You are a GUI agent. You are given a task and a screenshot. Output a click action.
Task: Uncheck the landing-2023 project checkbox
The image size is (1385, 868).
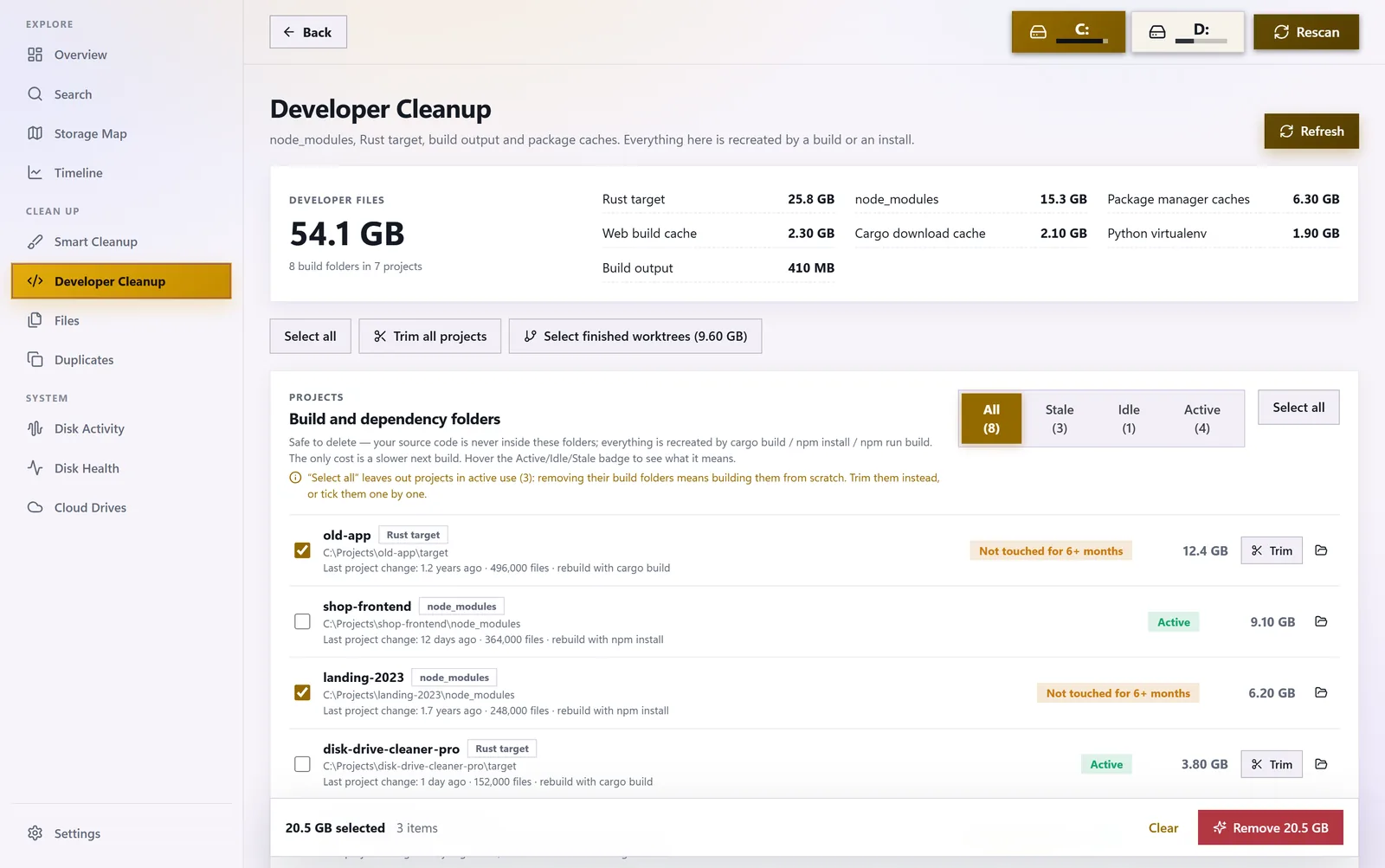302,692
